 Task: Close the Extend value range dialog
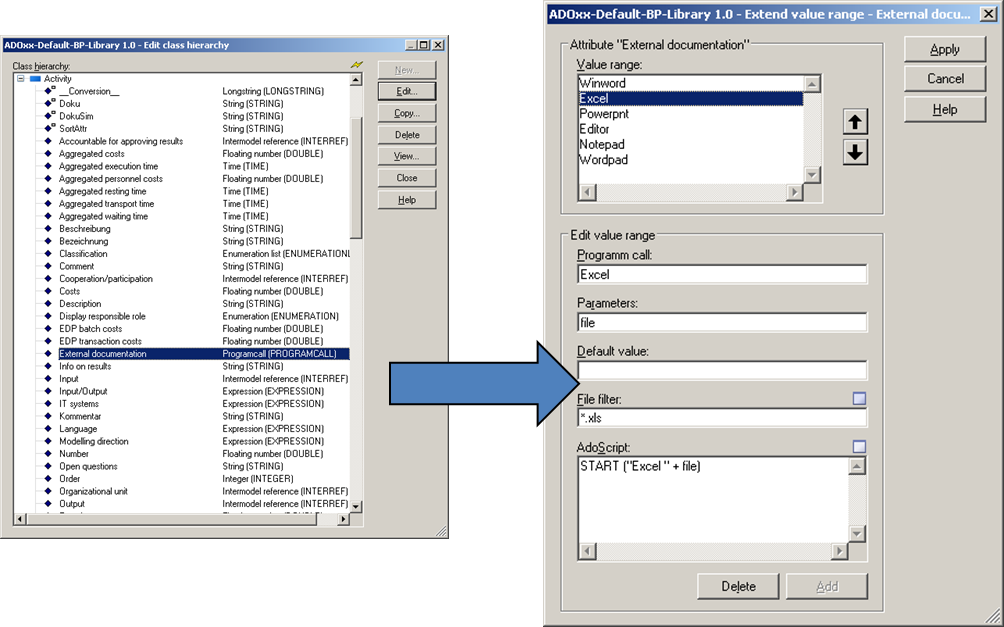[989, 14]
